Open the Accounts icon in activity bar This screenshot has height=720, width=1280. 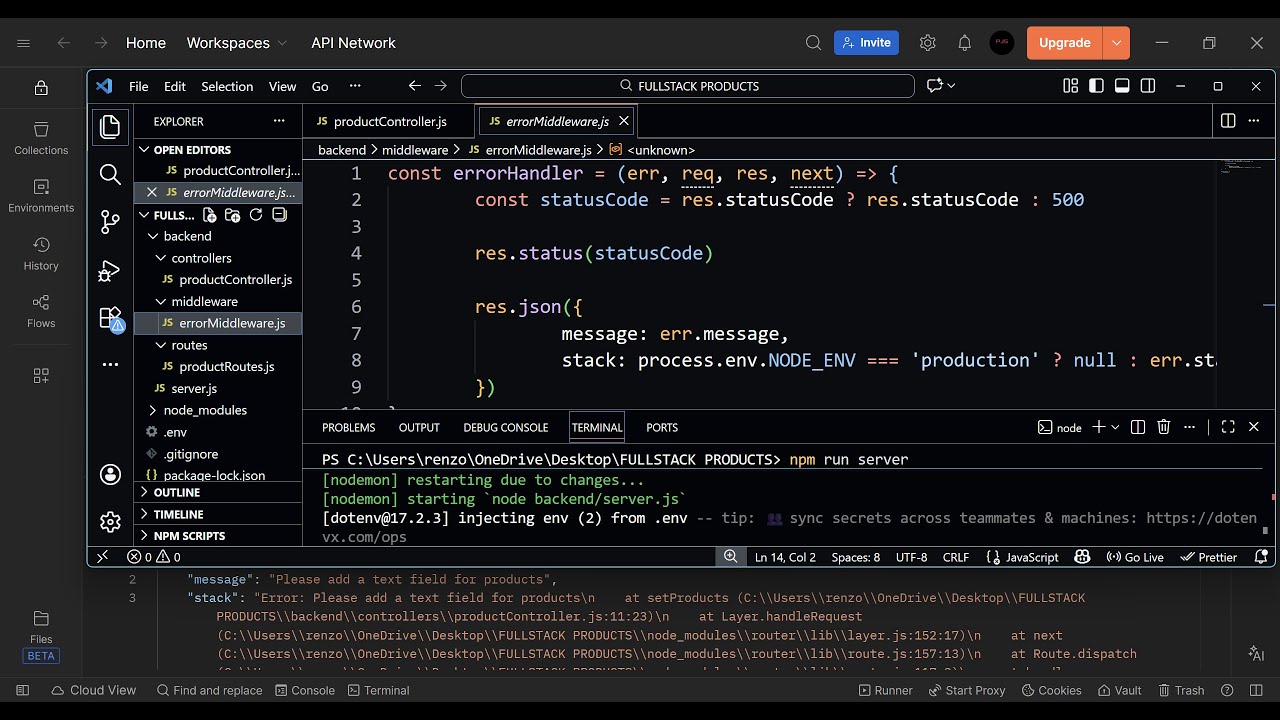pos(110,474)
